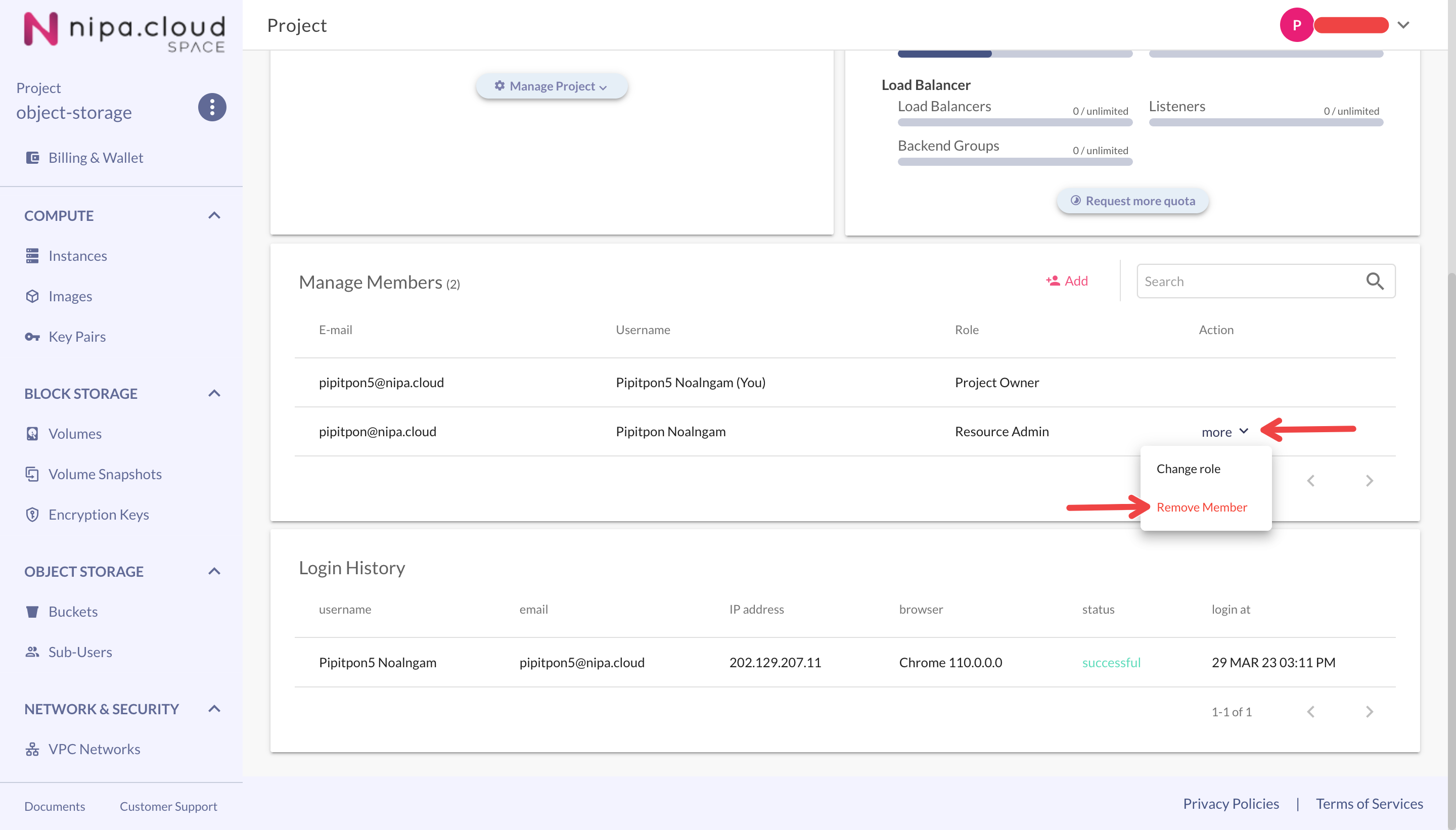Collapse the OBJECT STORAGE section

pos(214,571)
